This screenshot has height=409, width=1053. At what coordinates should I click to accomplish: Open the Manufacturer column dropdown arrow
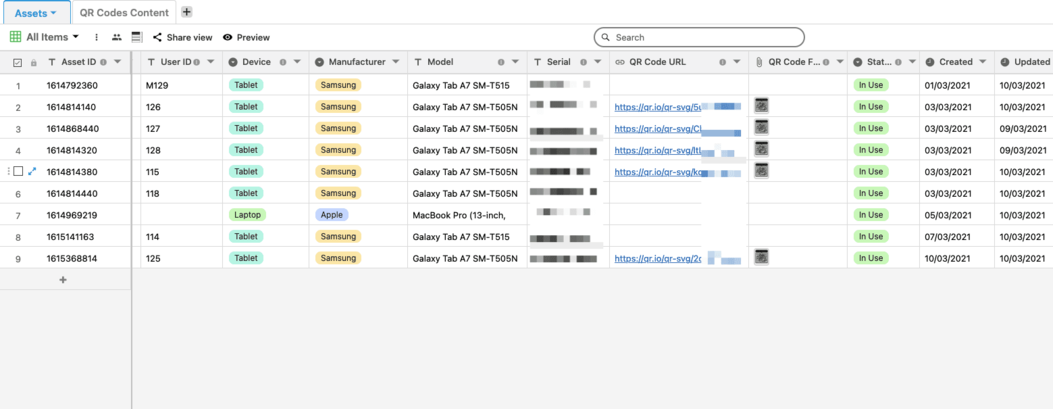click(398, 62)
